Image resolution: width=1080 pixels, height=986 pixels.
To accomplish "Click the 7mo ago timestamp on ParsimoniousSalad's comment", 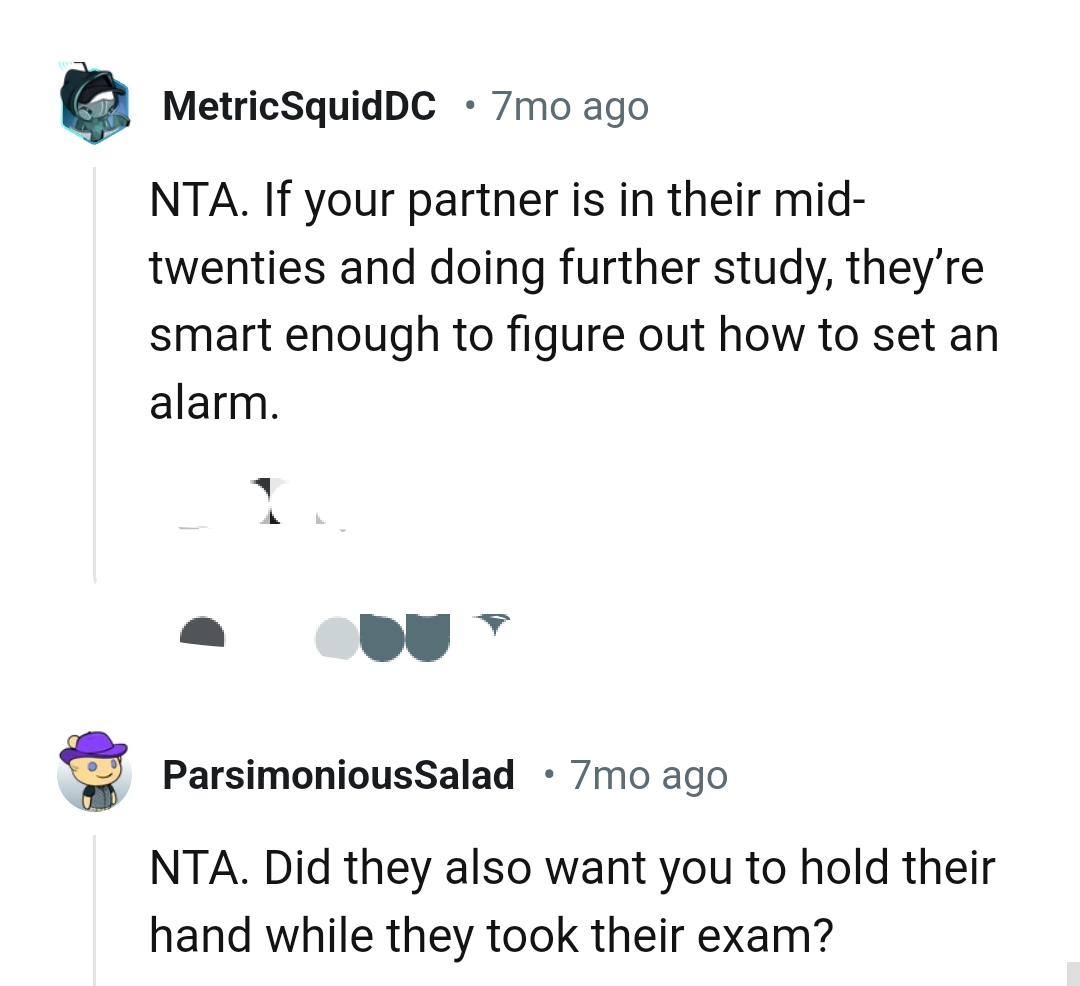I will [648, 775].
